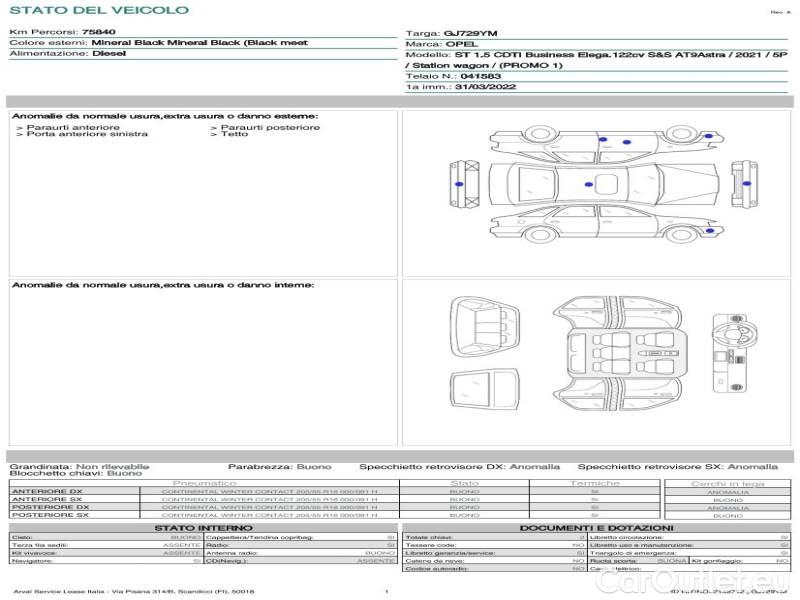
Task: Click the 'STATO DEL VEICOLO' heading
Action: click(x=99, y=10)
